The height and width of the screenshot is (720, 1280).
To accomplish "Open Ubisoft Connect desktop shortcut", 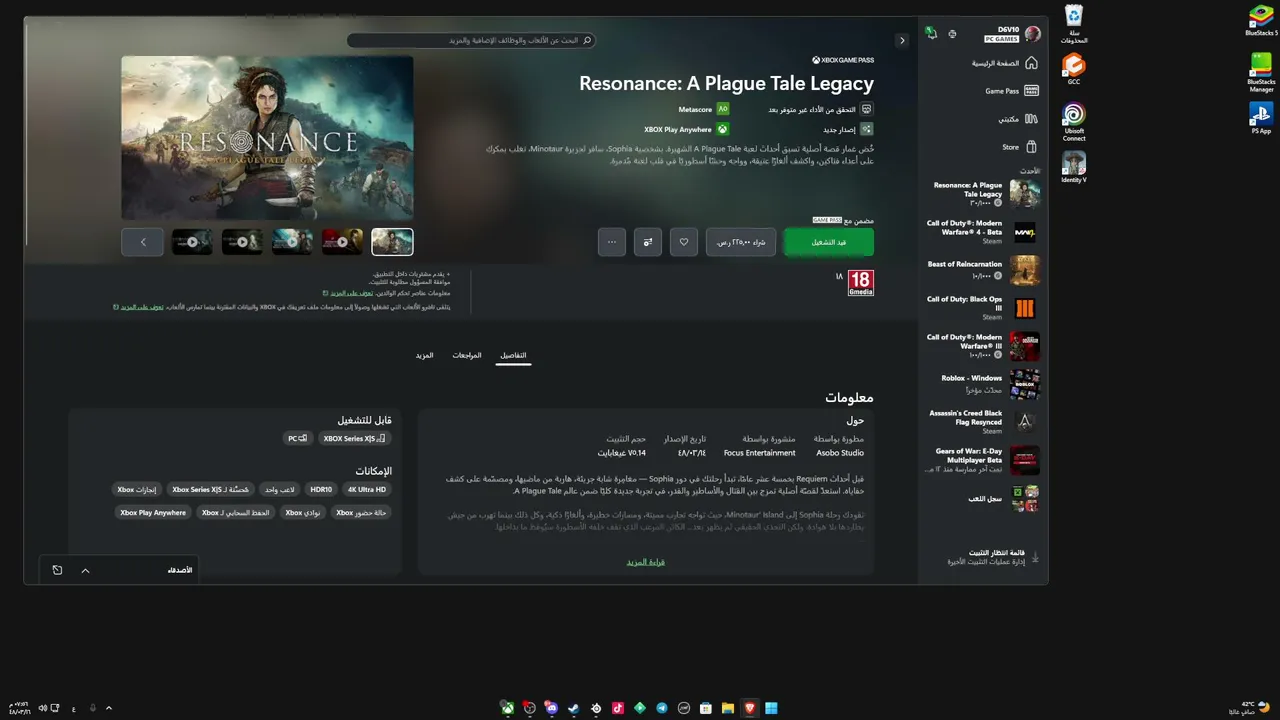I will click(1074, 121).
